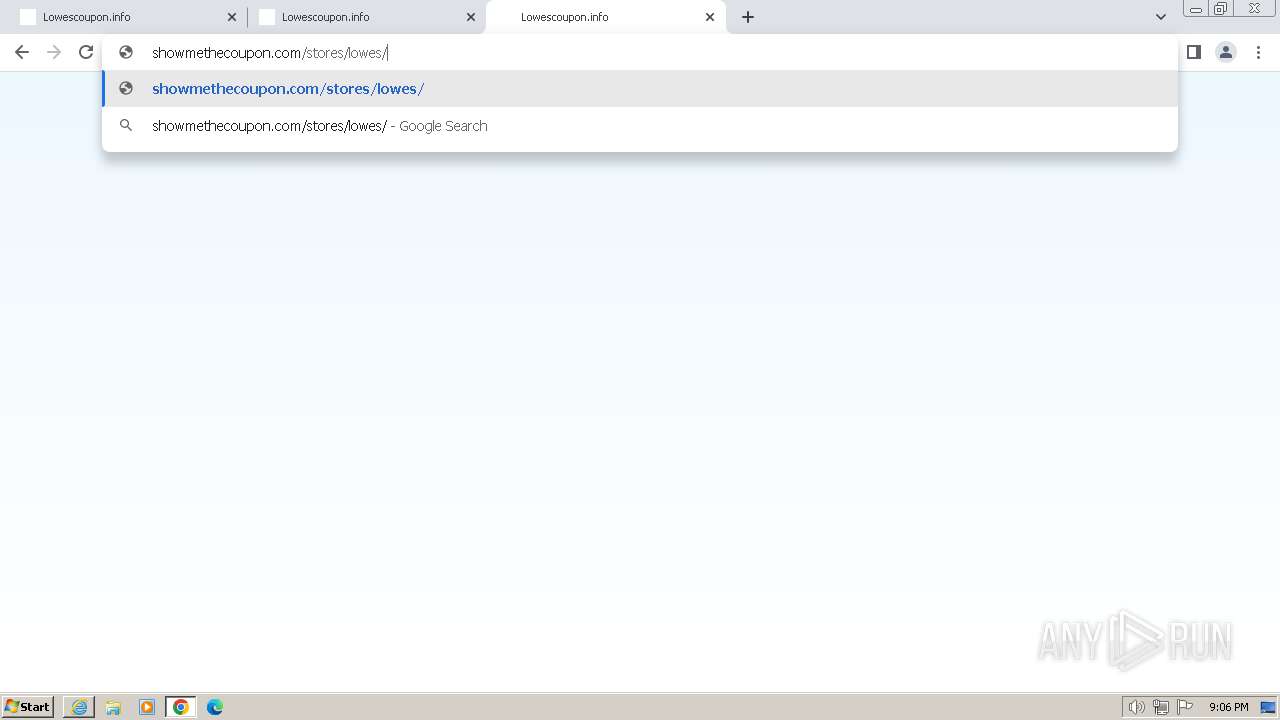The image size is (1280, 720).
Task: Launch Microsoft Edge from the taskbar
Action: pos(215,707)
